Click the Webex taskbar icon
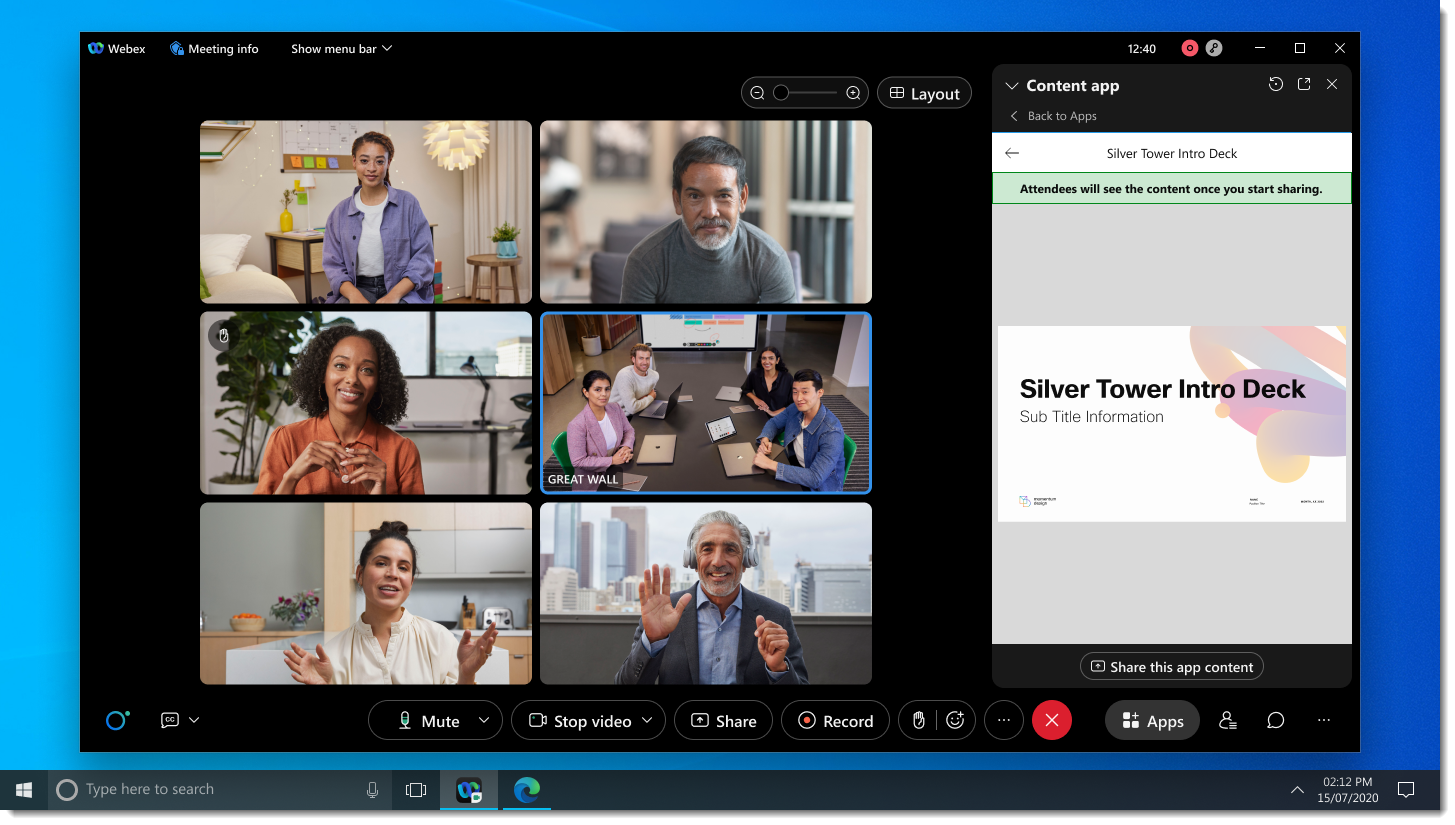This screenshot has width=1455, height=825. [x=469, y=790]
